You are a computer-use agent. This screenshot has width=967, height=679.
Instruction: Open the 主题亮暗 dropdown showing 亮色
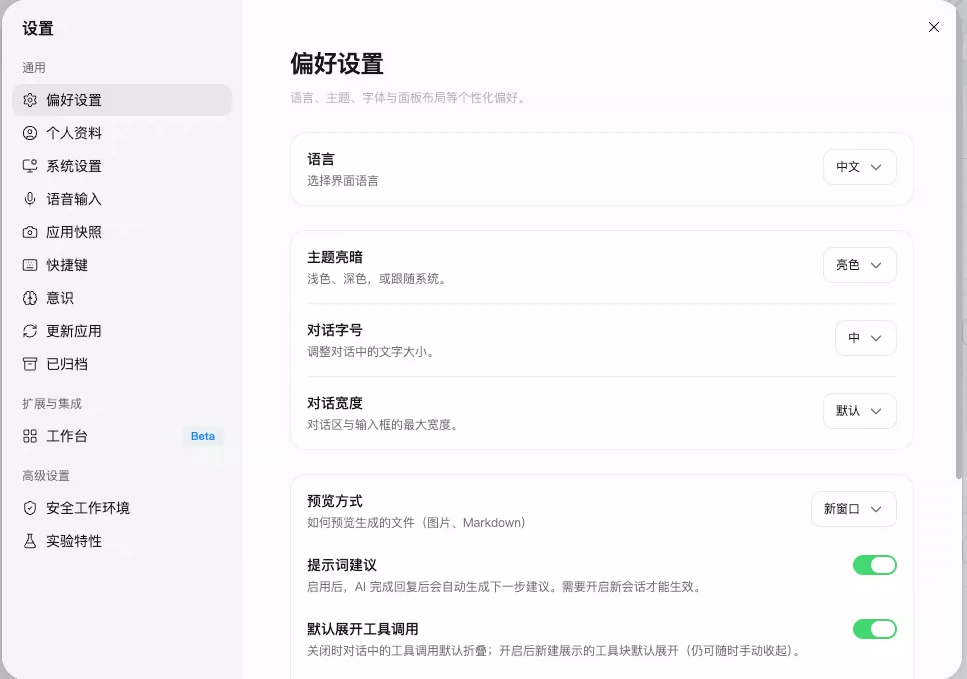click(x=860, y=265)
